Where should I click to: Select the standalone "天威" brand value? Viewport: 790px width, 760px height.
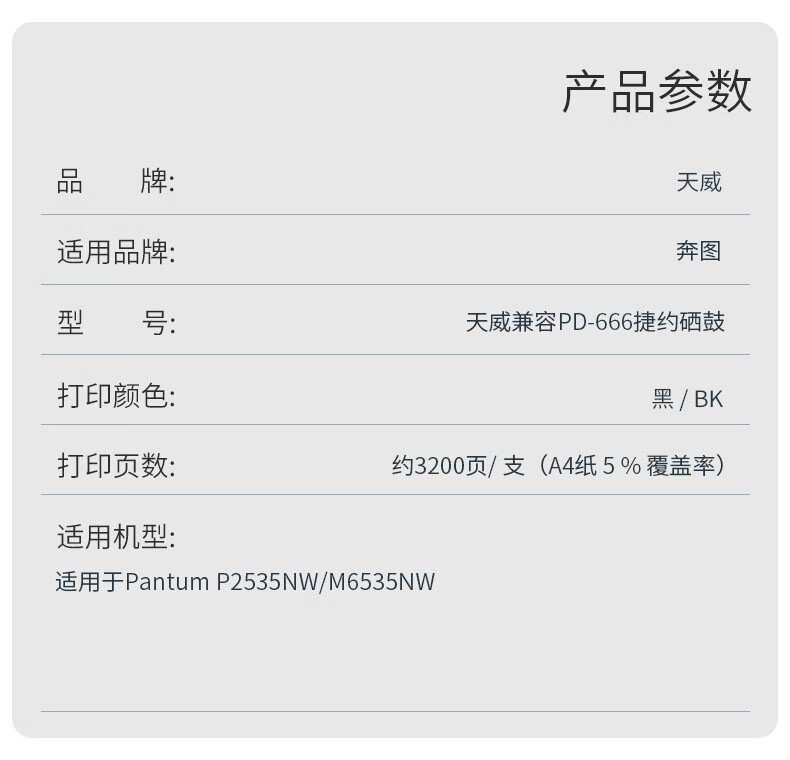(x=698, y=182)
